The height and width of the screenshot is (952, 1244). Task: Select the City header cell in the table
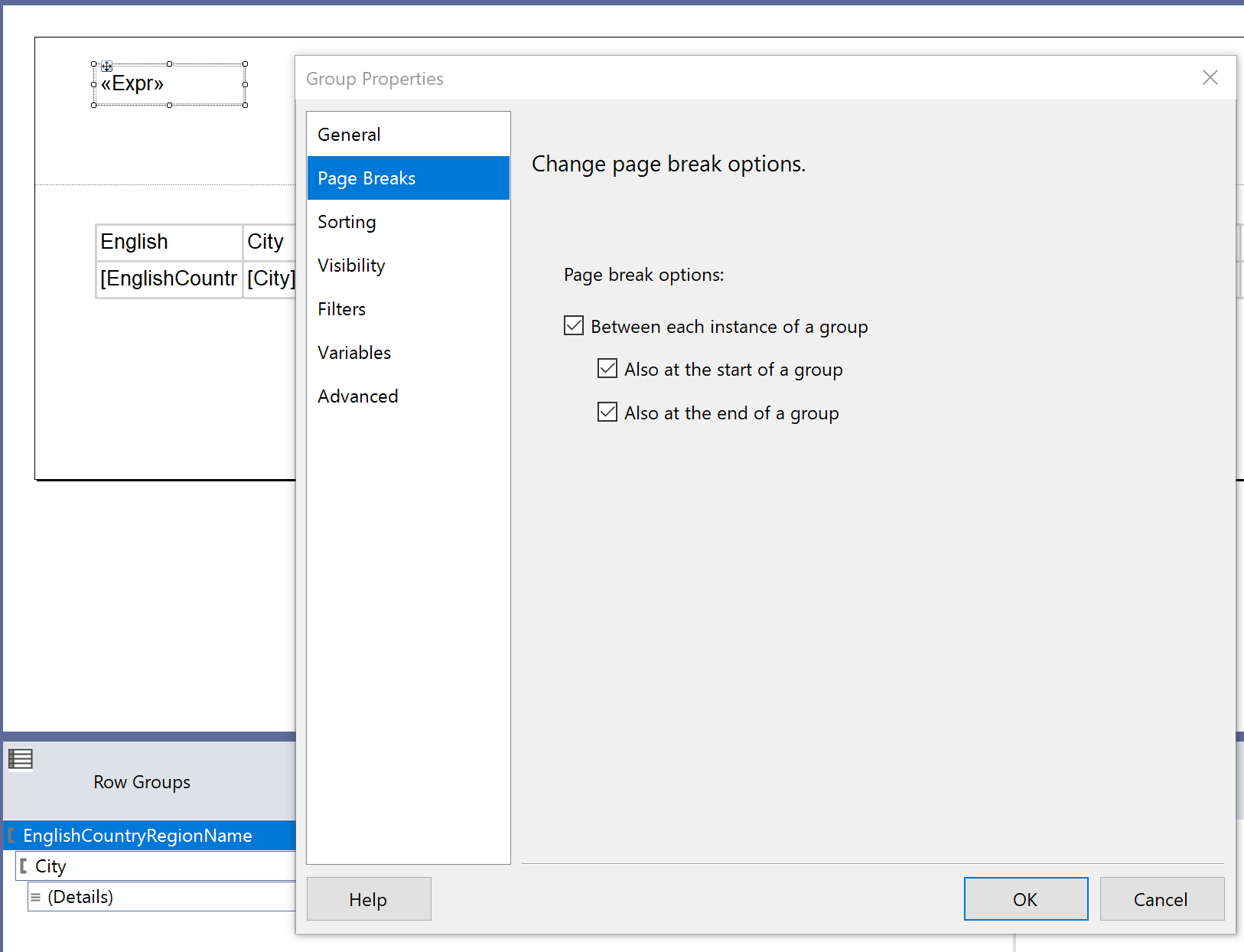tap(269, 242)
